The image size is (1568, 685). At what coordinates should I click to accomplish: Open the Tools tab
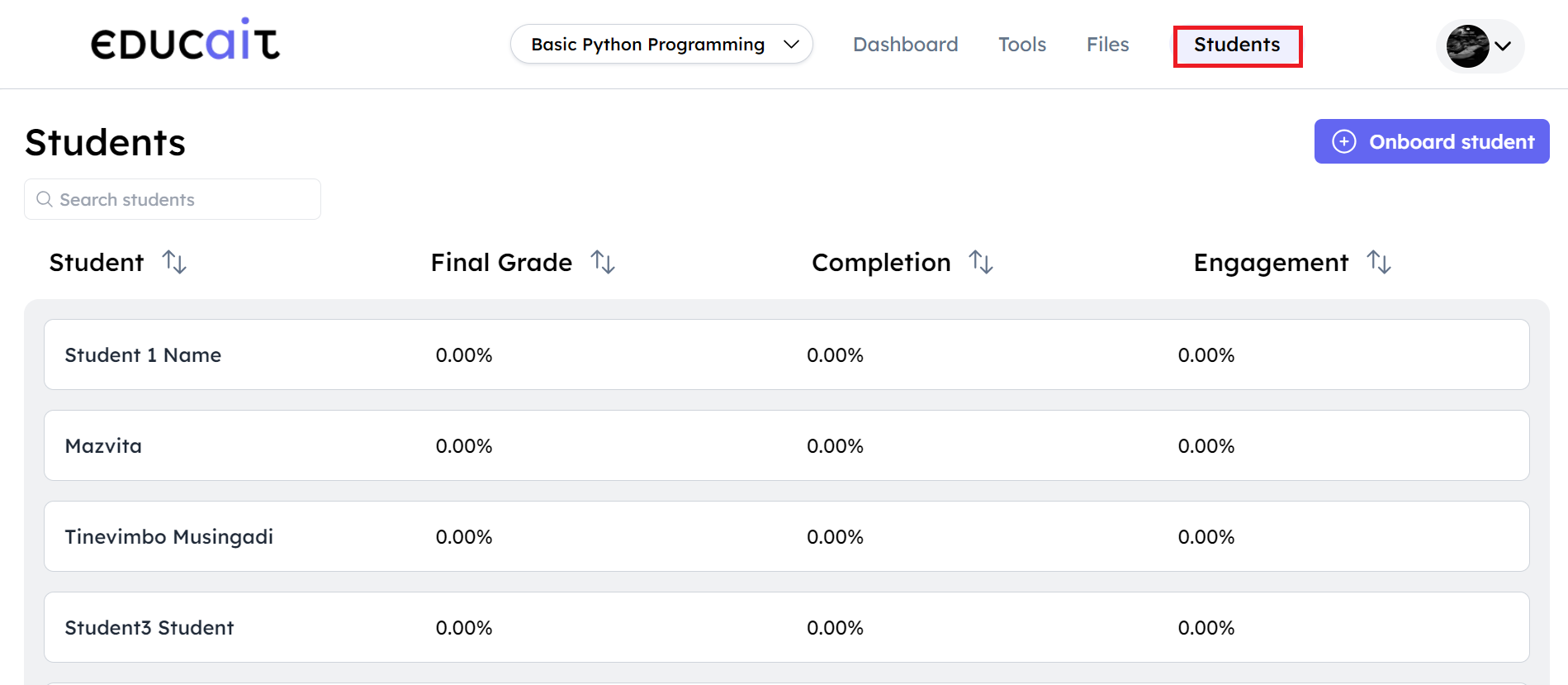tap(1021, 45)
